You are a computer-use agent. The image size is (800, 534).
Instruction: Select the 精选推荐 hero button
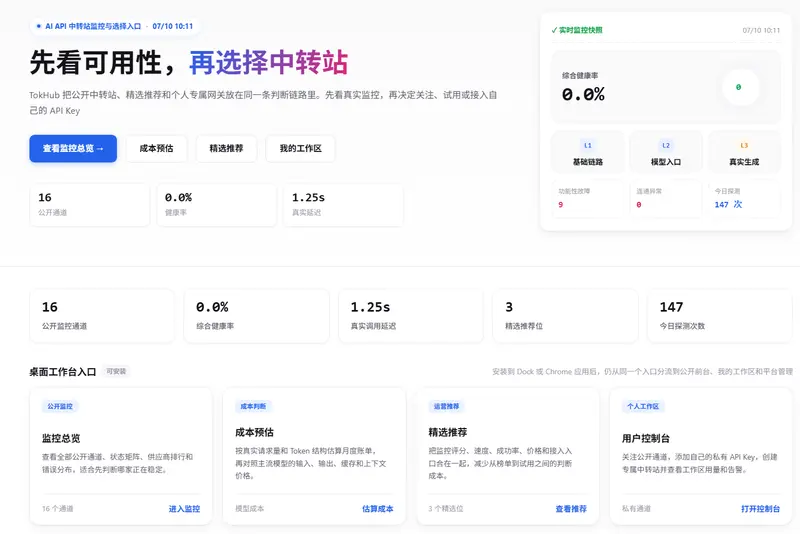click(x=227, y=148)
